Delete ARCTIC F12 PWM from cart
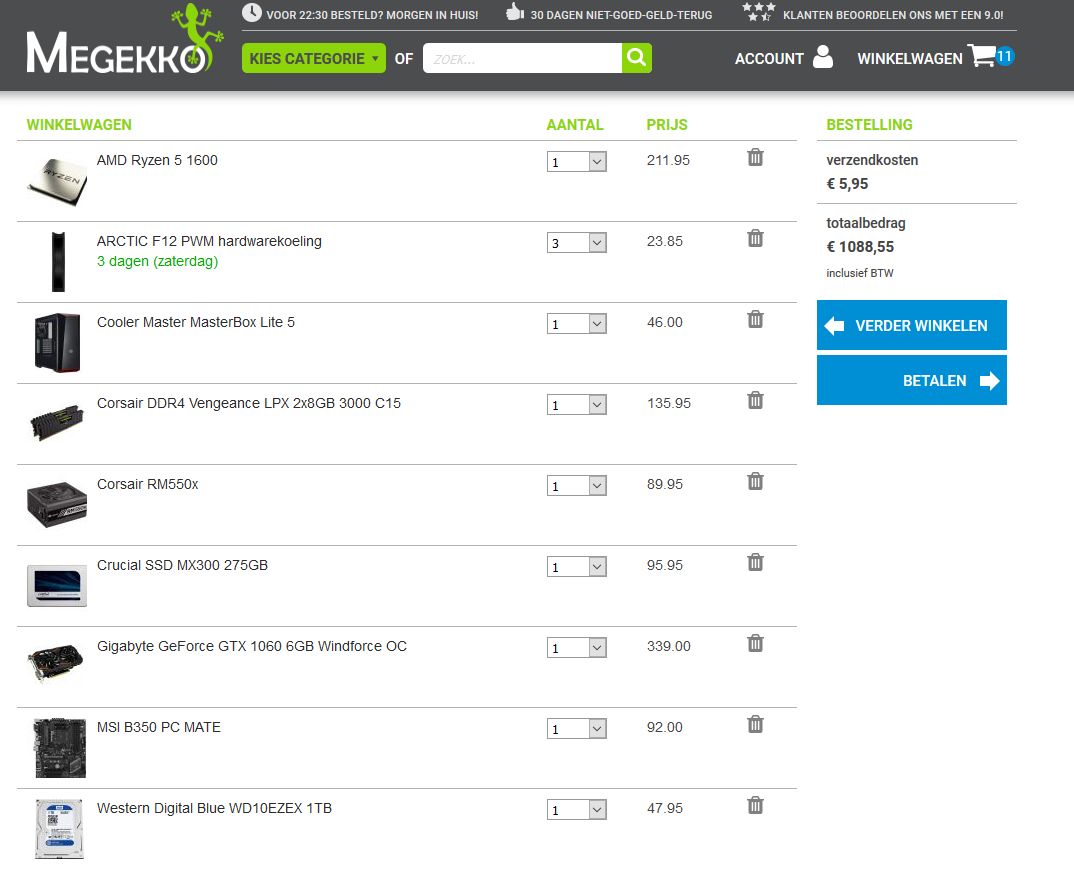This screenshot has height=877, width=1074. [755, 238]
